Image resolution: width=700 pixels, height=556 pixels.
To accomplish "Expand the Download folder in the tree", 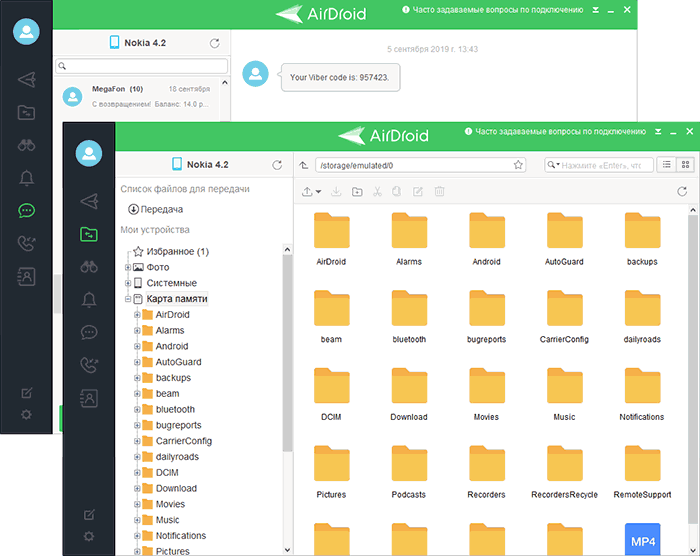I will tap(137, 489).
